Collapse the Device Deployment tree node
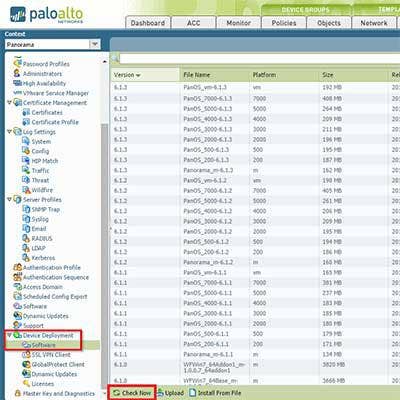The width and height of the screenshot is (400, 400). (x=9, y=335)
